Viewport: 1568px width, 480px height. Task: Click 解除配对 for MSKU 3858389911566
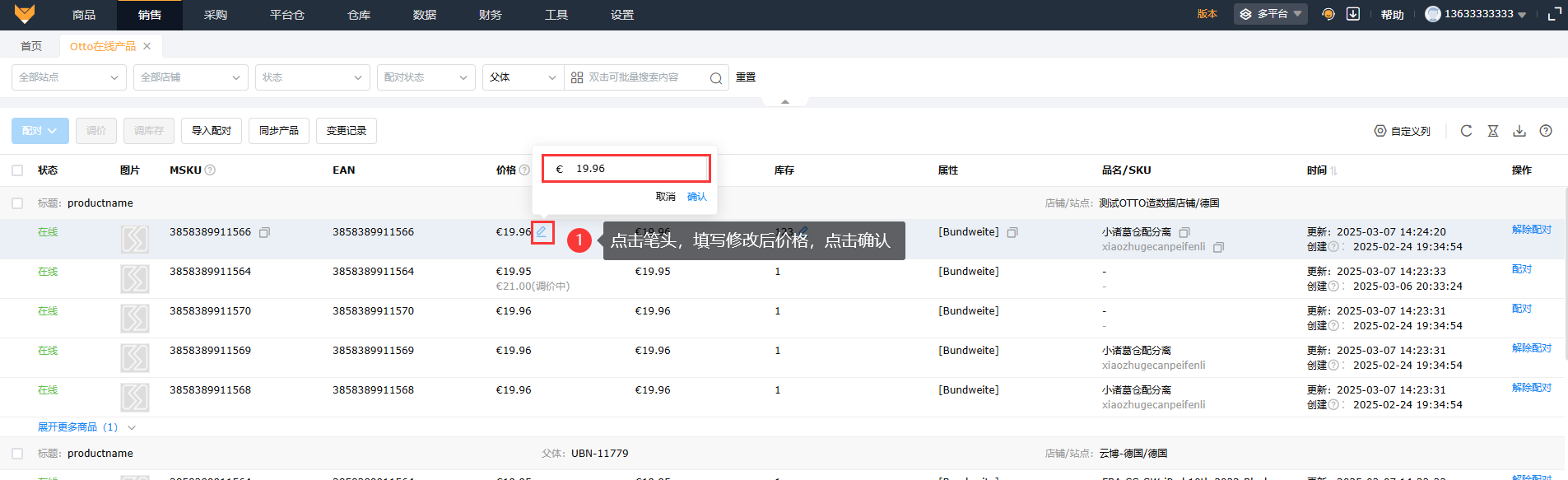(x=1532, y=230)
